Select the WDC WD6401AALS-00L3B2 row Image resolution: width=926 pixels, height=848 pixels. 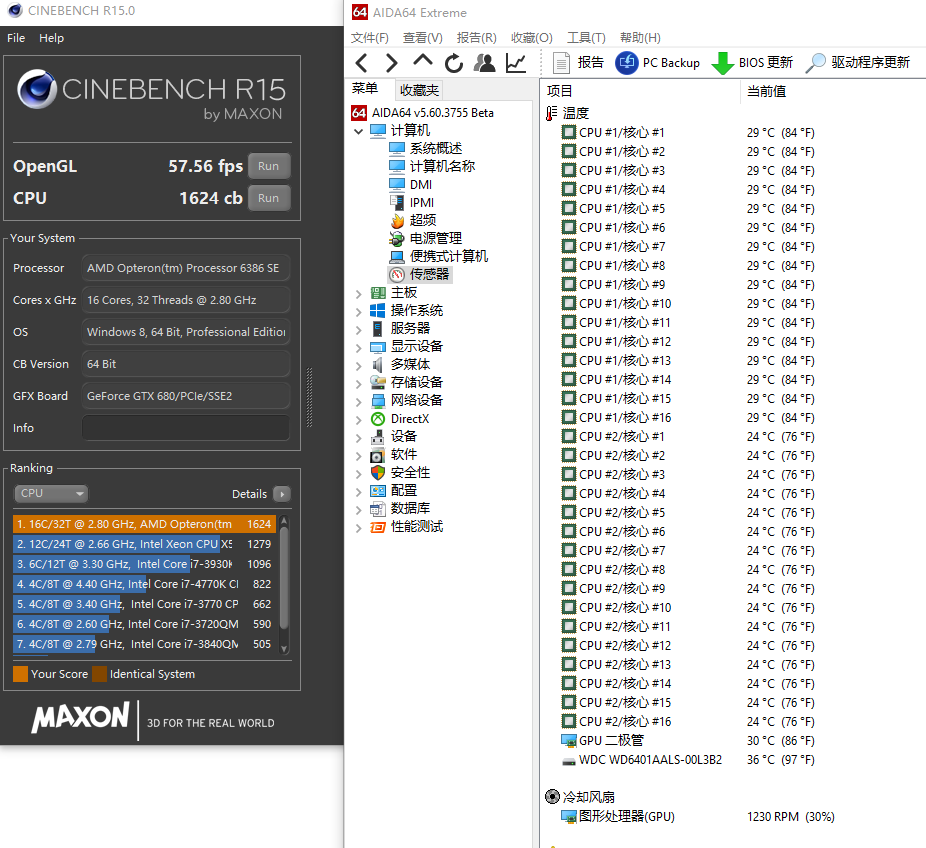coord(687,759)
